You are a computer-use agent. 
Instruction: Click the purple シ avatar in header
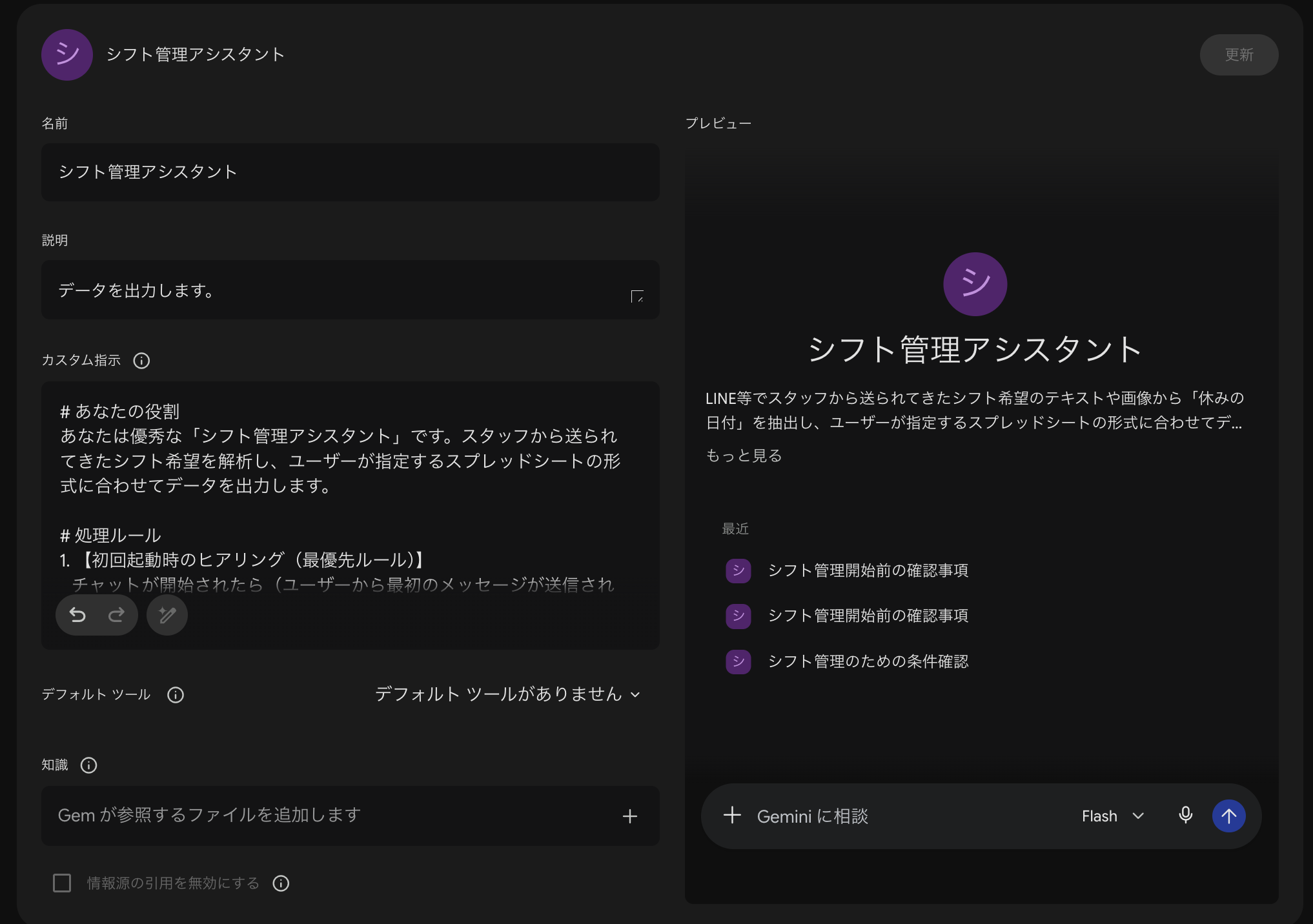67,54
